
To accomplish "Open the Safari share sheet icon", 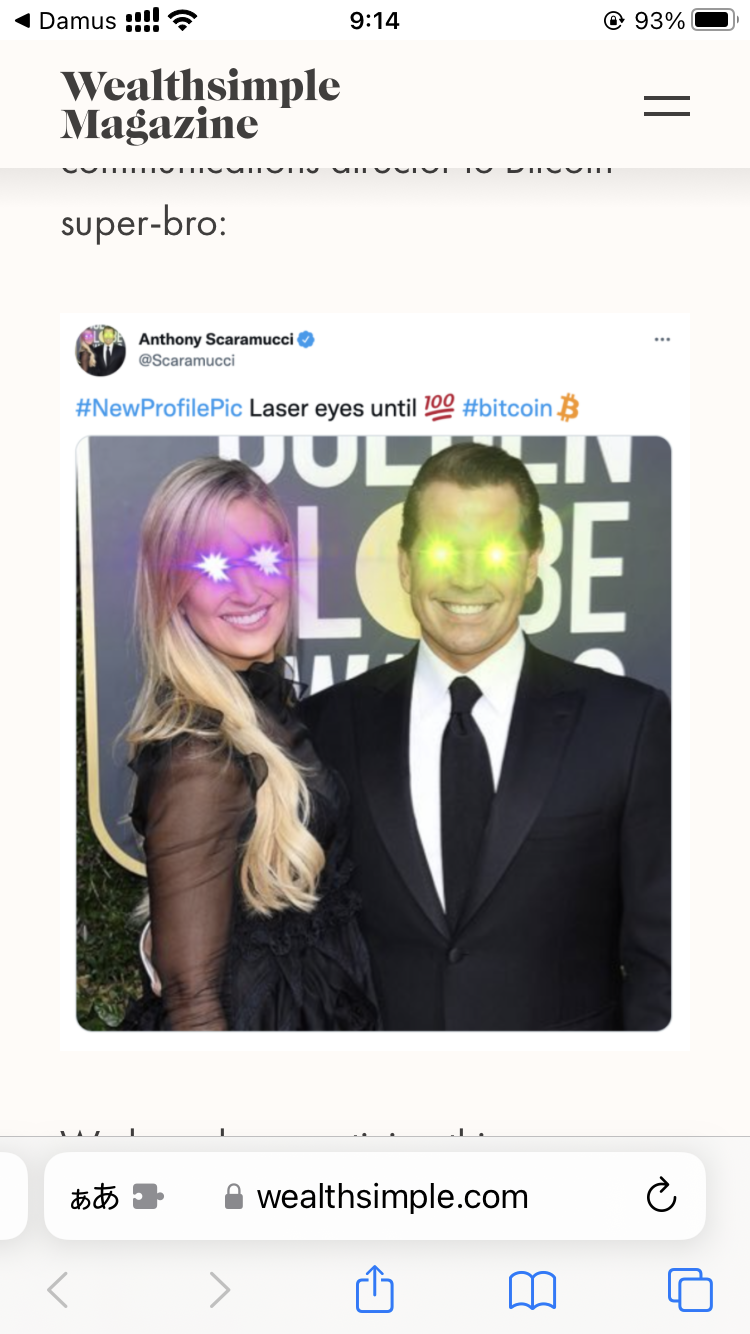I will (375, 1288).
